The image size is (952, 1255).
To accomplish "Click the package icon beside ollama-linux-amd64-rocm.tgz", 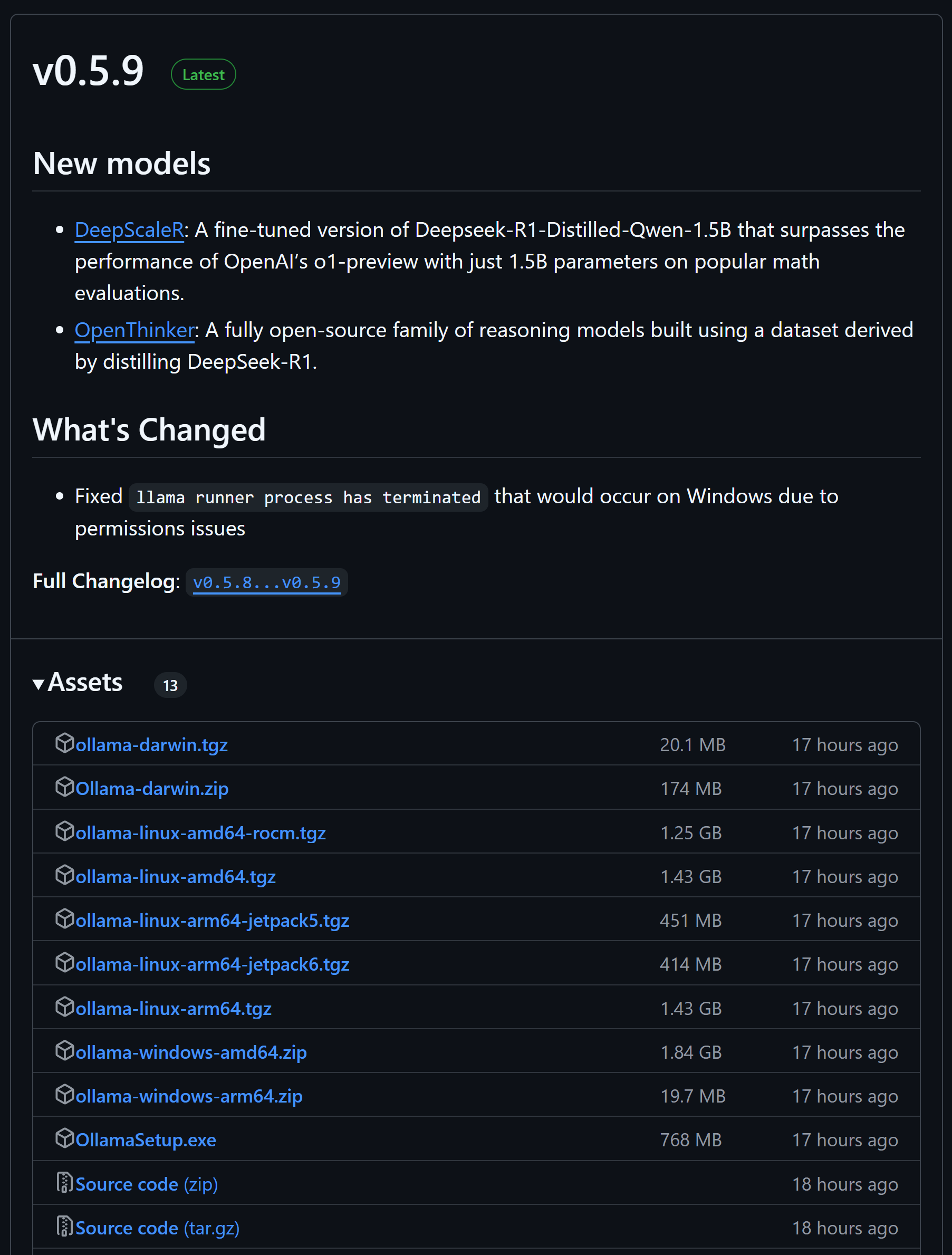I will tap(65, 831).
